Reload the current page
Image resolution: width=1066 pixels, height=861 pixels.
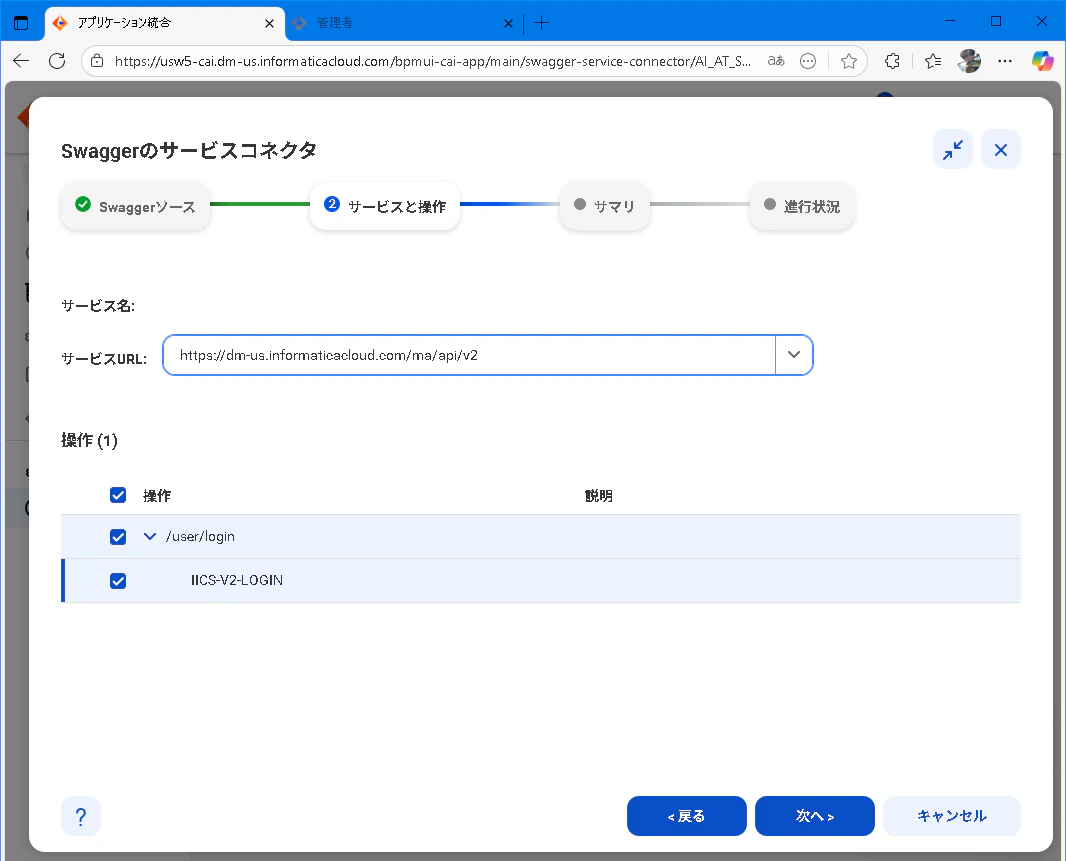coord(57,61)
